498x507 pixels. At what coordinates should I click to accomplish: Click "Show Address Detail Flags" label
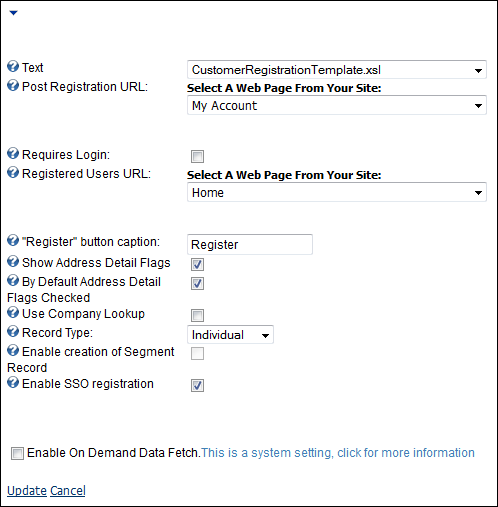(96, 263)
